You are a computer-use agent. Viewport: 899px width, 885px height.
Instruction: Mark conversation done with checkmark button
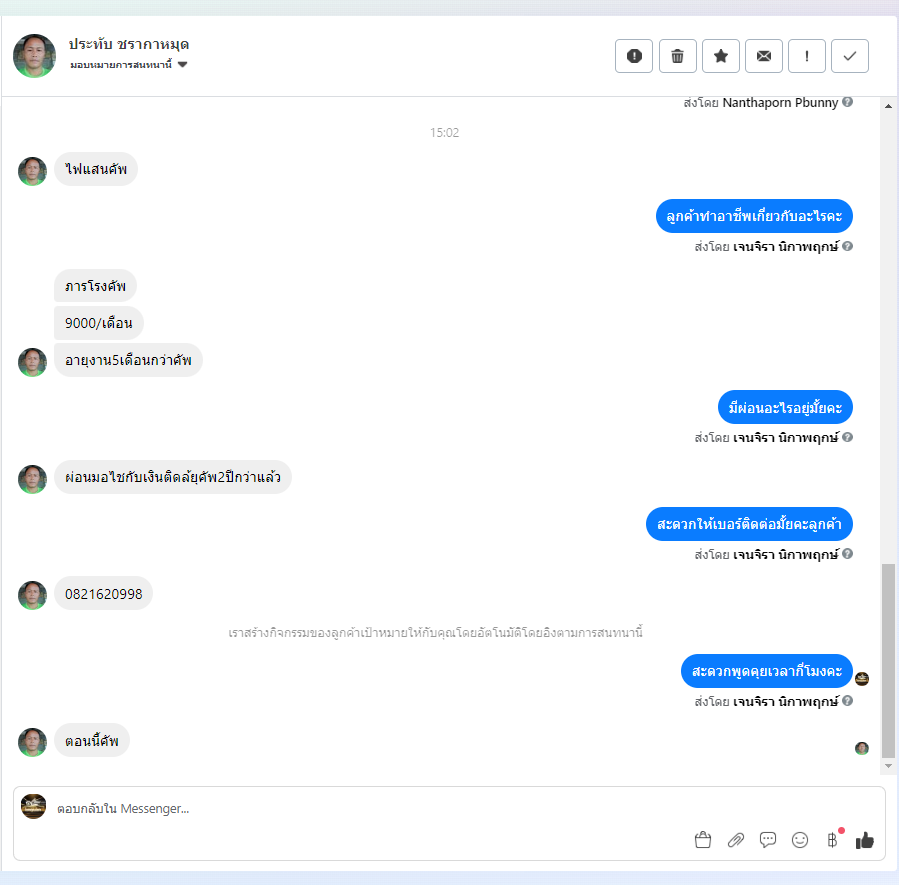[850, 56]
